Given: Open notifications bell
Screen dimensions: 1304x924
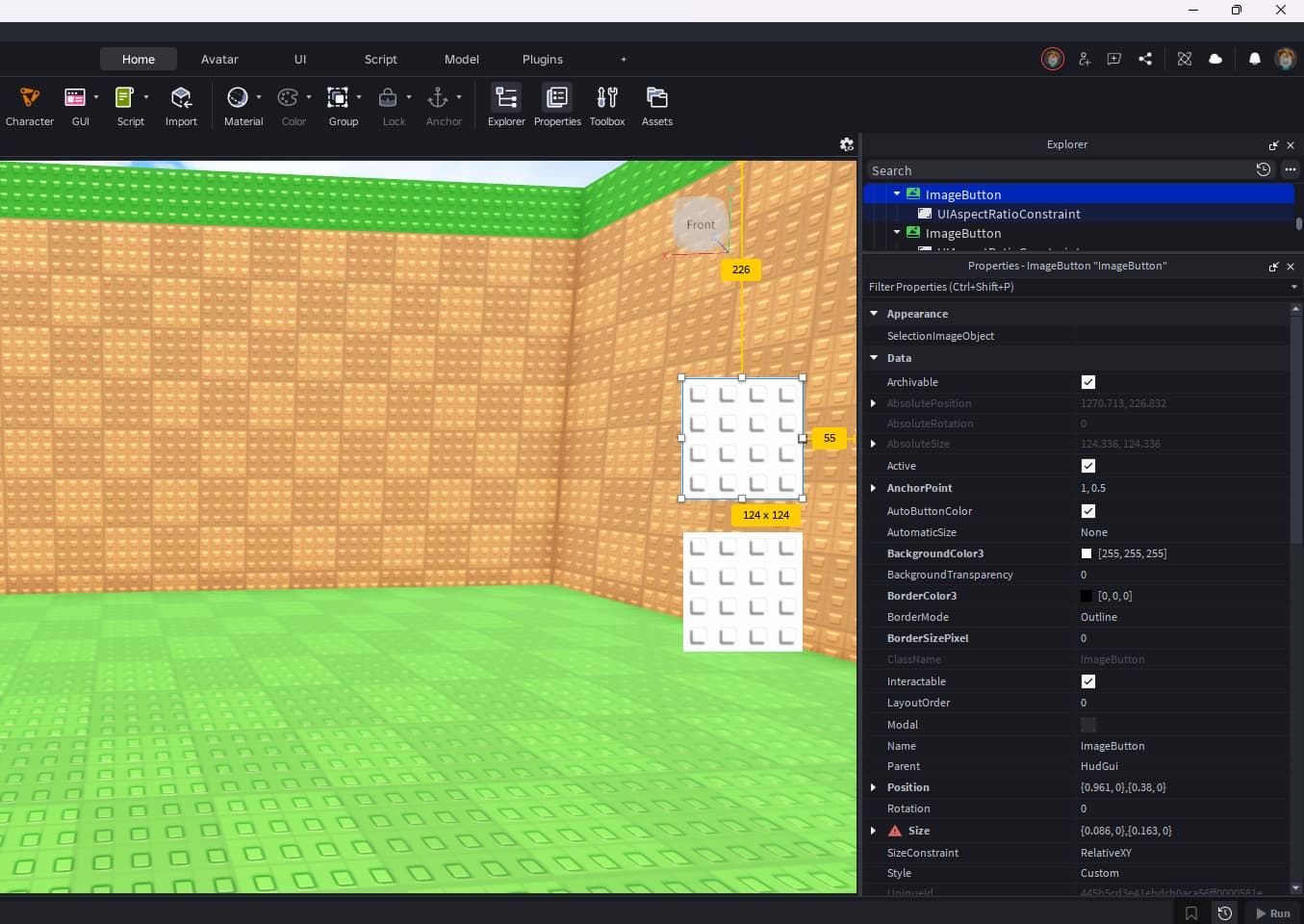Looking at the screenshot, I should (1255, 59).
